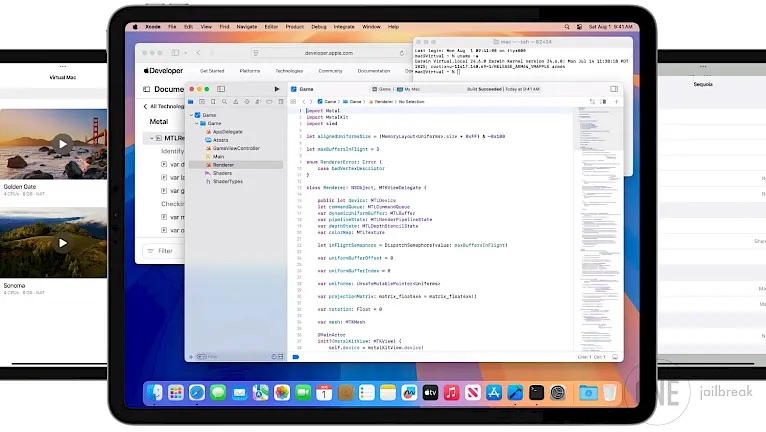Screen dimensions: 766x432
Task: Open Control Center in menu bar
Action: [579, 27]
